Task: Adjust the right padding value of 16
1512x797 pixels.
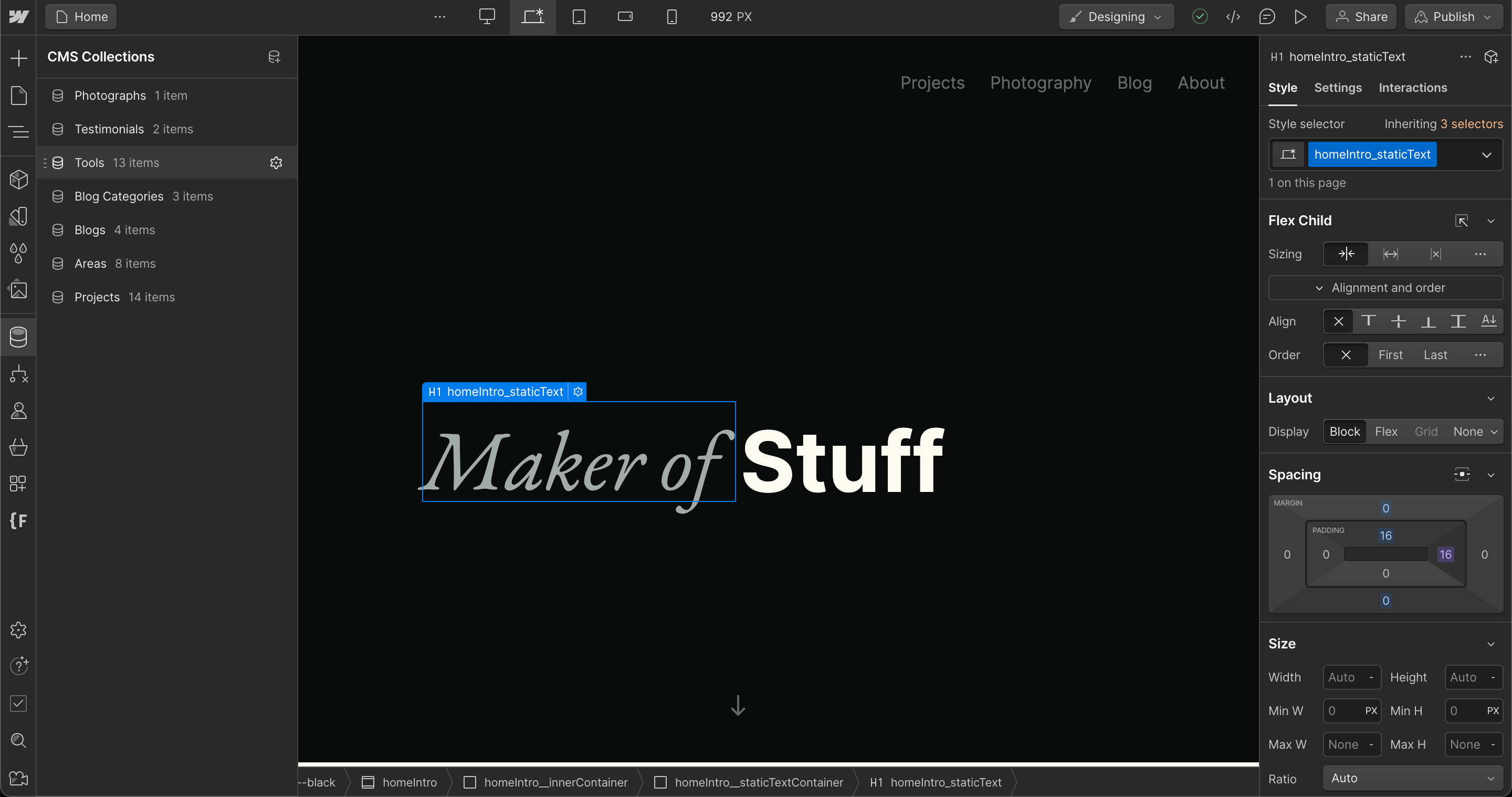Action: tap(1446, 554)
